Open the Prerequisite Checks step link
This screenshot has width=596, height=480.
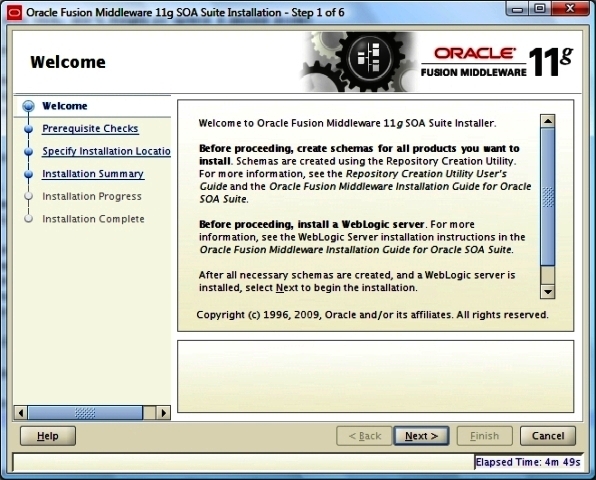click(90, 129)
